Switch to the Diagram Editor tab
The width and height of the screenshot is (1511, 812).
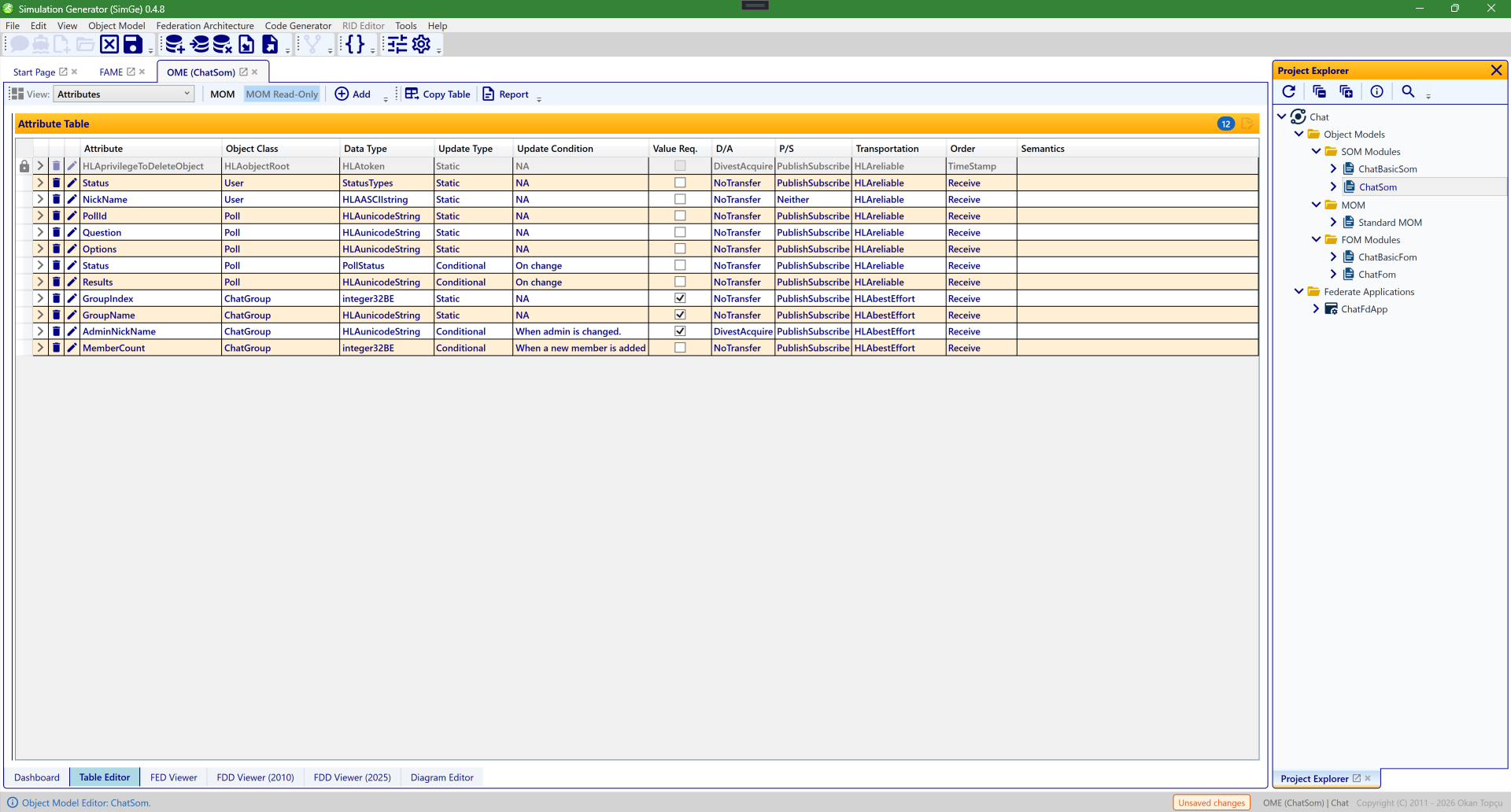point(441,777)
